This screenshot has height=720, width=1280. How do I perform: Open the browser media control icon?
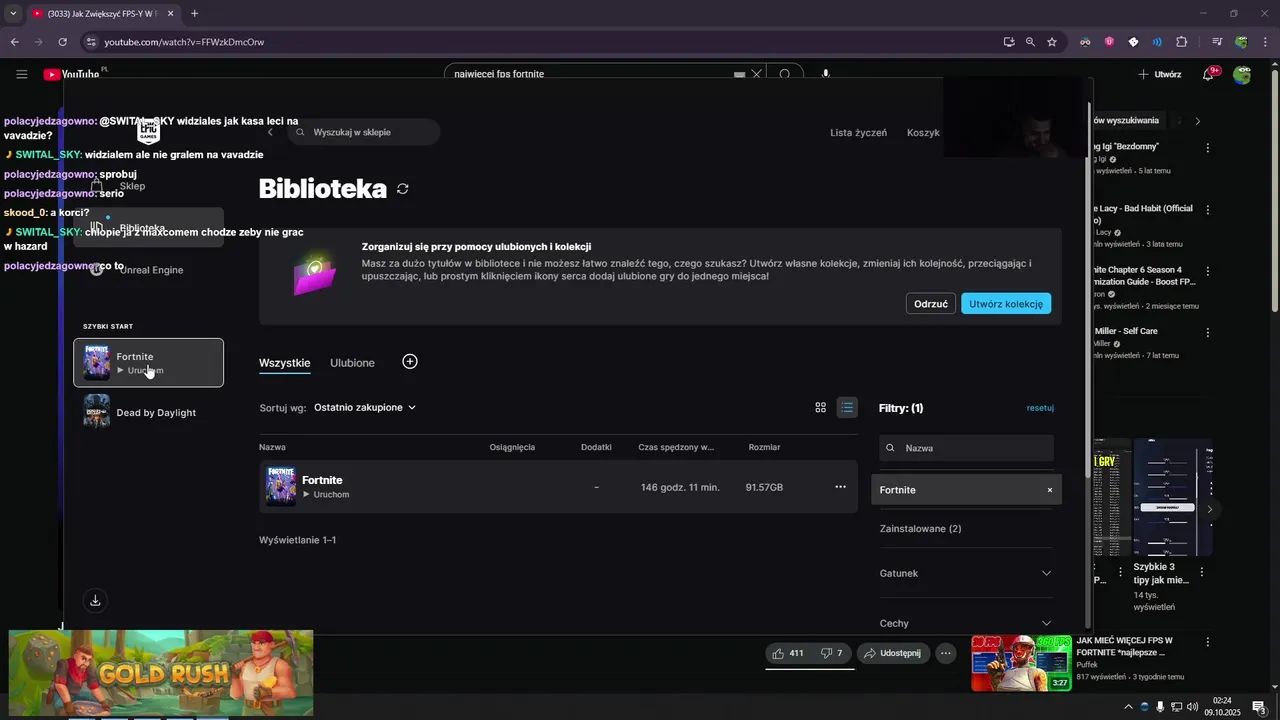(1217, 42)
